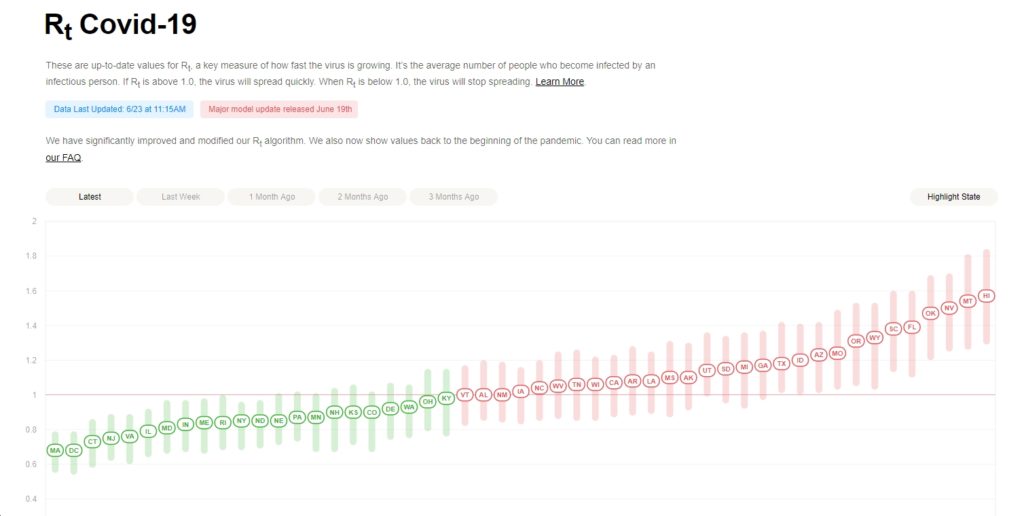Viewport: 1024px width, 516px height.
Task: Select the VT state marker
Action: pyautogui.click(x=464, y=395)
